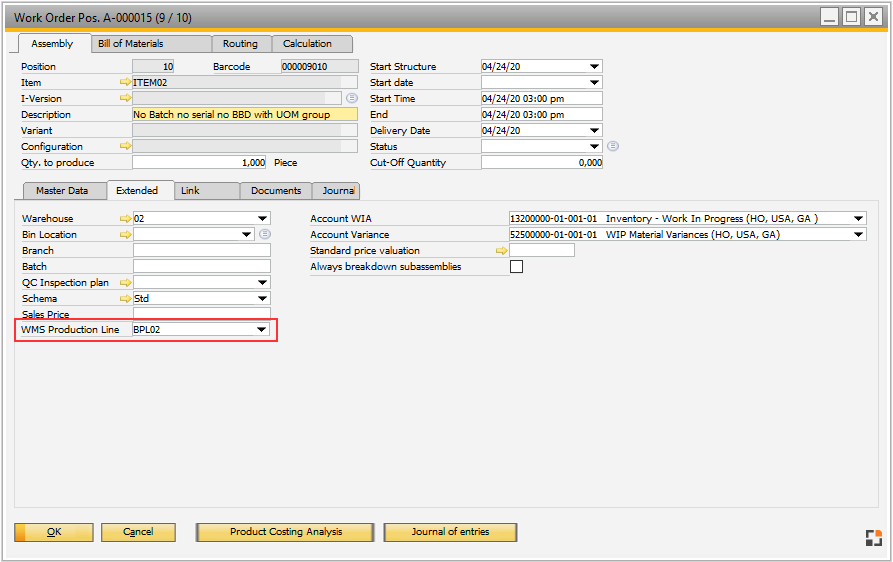893x562 pixels.
Task: Expand the WMS Production Line dropdown
Action: [262, 330]
